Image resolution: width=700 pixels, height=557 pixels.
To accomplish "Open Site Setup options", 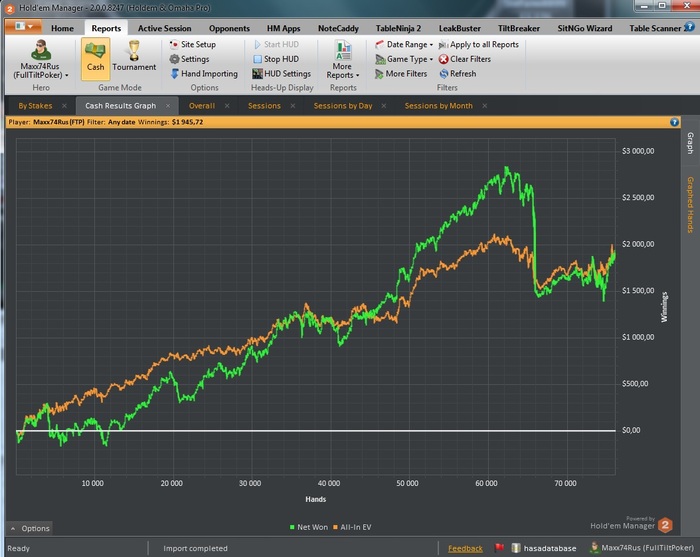I will click(193, 44).
